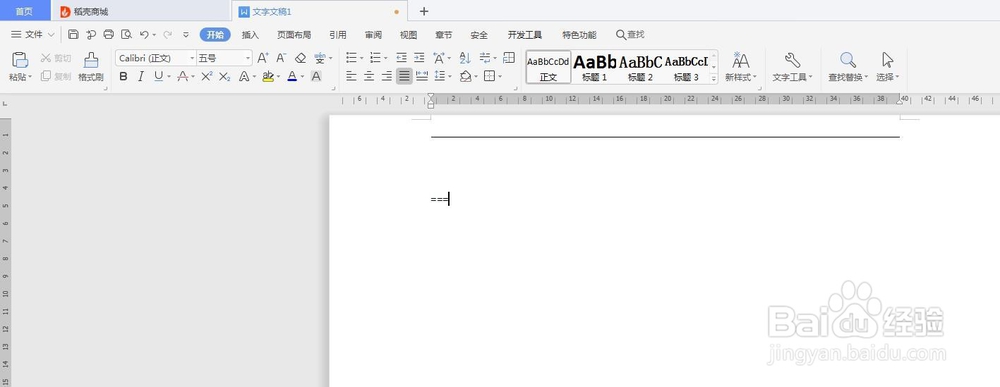Click the table layout icon after line spacing
The width and height of the screenshot is (1000, 387).
click(x=509, y=58)
